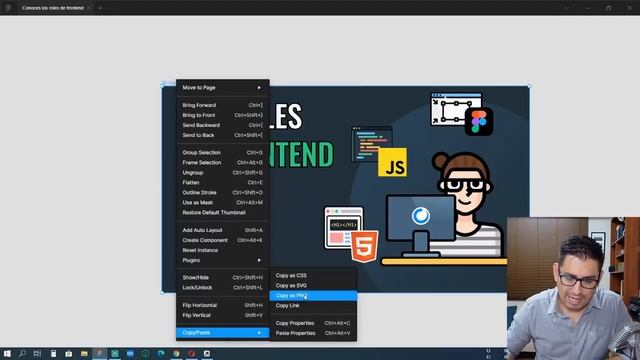Choose Create Component
The width and height of the screenshot is (640, 360).
coord(222,240)
